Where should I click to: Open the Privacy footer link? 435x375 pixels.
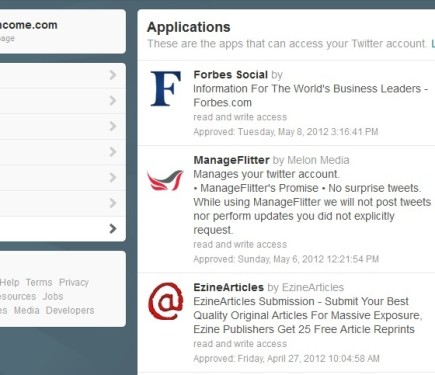(x=74, y=282)
